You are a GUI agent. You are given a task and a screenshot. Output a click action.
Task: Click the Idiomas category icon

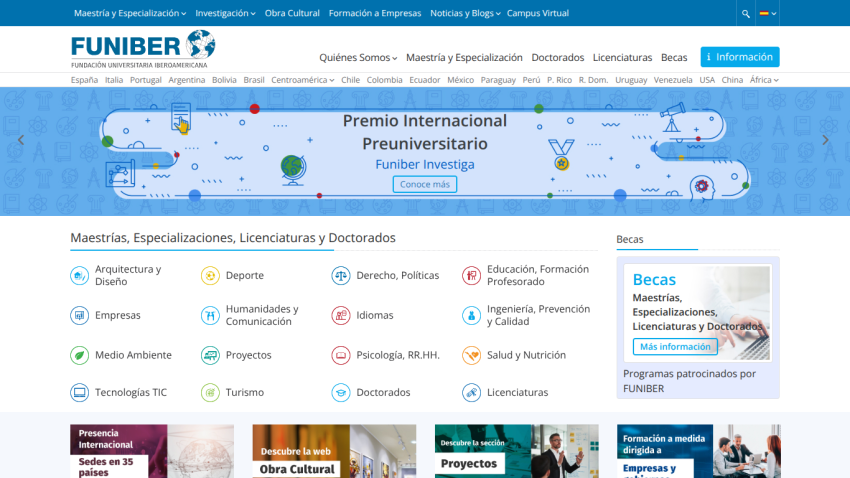coord(341,315)
